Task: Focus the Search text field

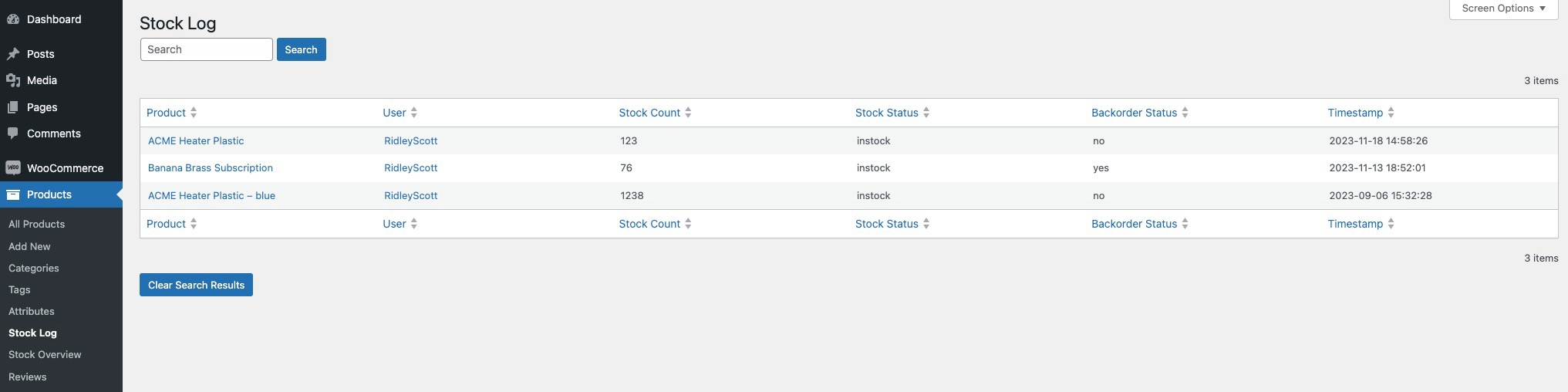Action: pyautogui.click(x=206, y=49)
